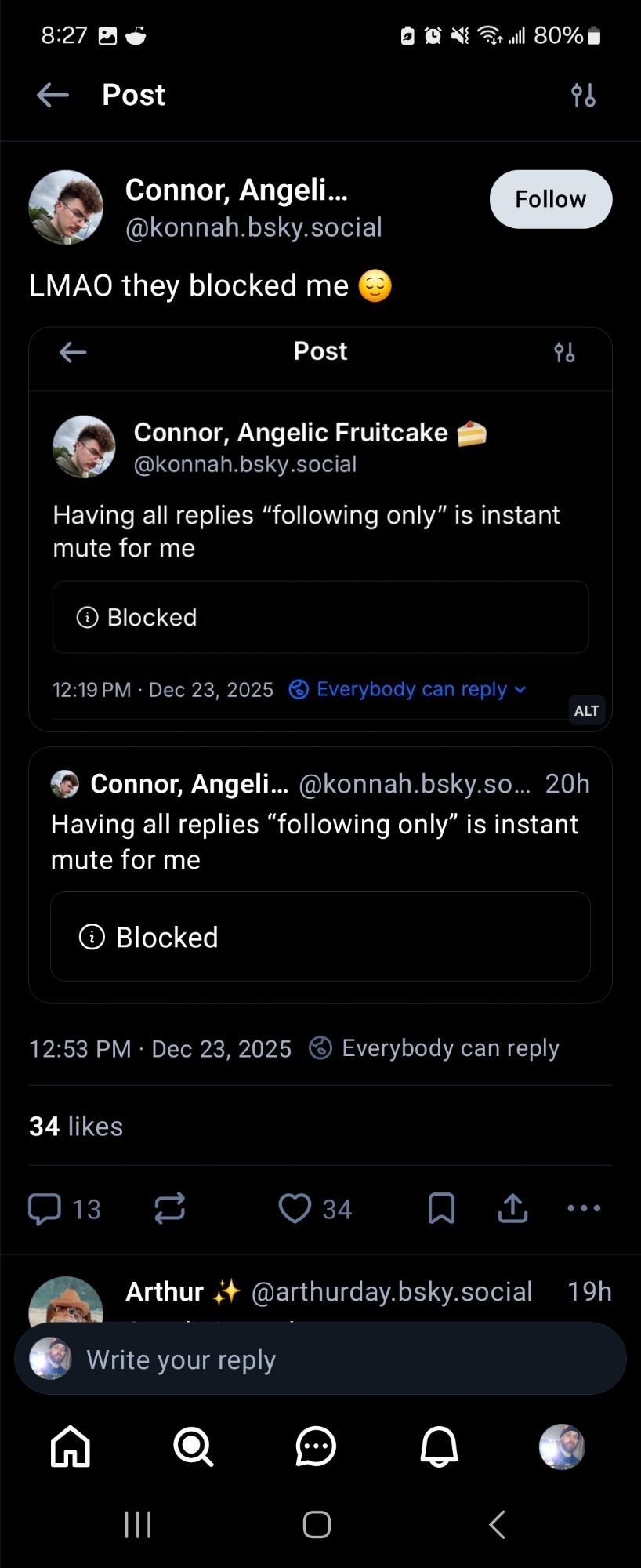Open Chat messages tab
641x1568 pixels.
point(316,1446)
